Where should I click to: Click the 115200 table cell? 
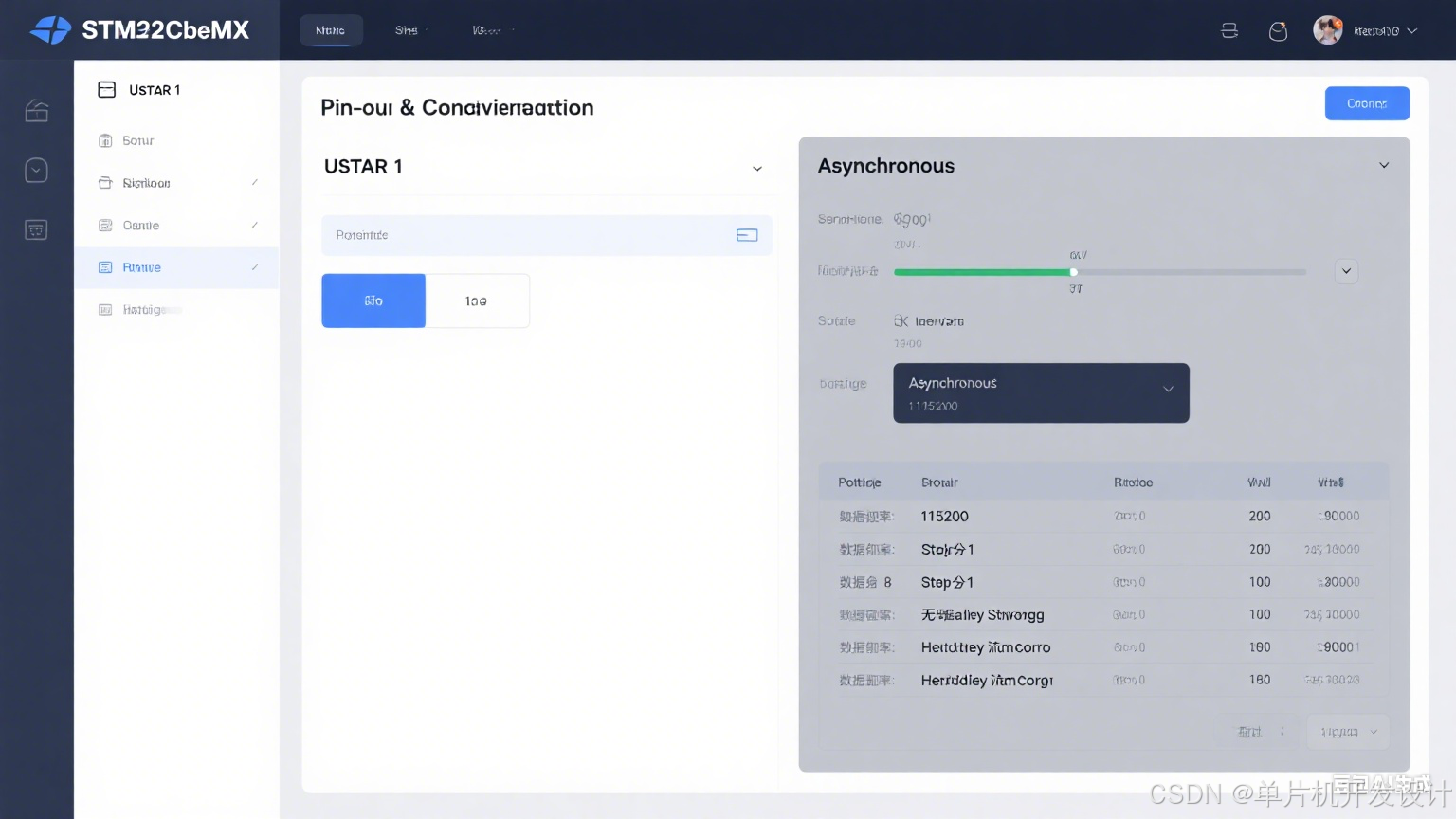(945, 517)
